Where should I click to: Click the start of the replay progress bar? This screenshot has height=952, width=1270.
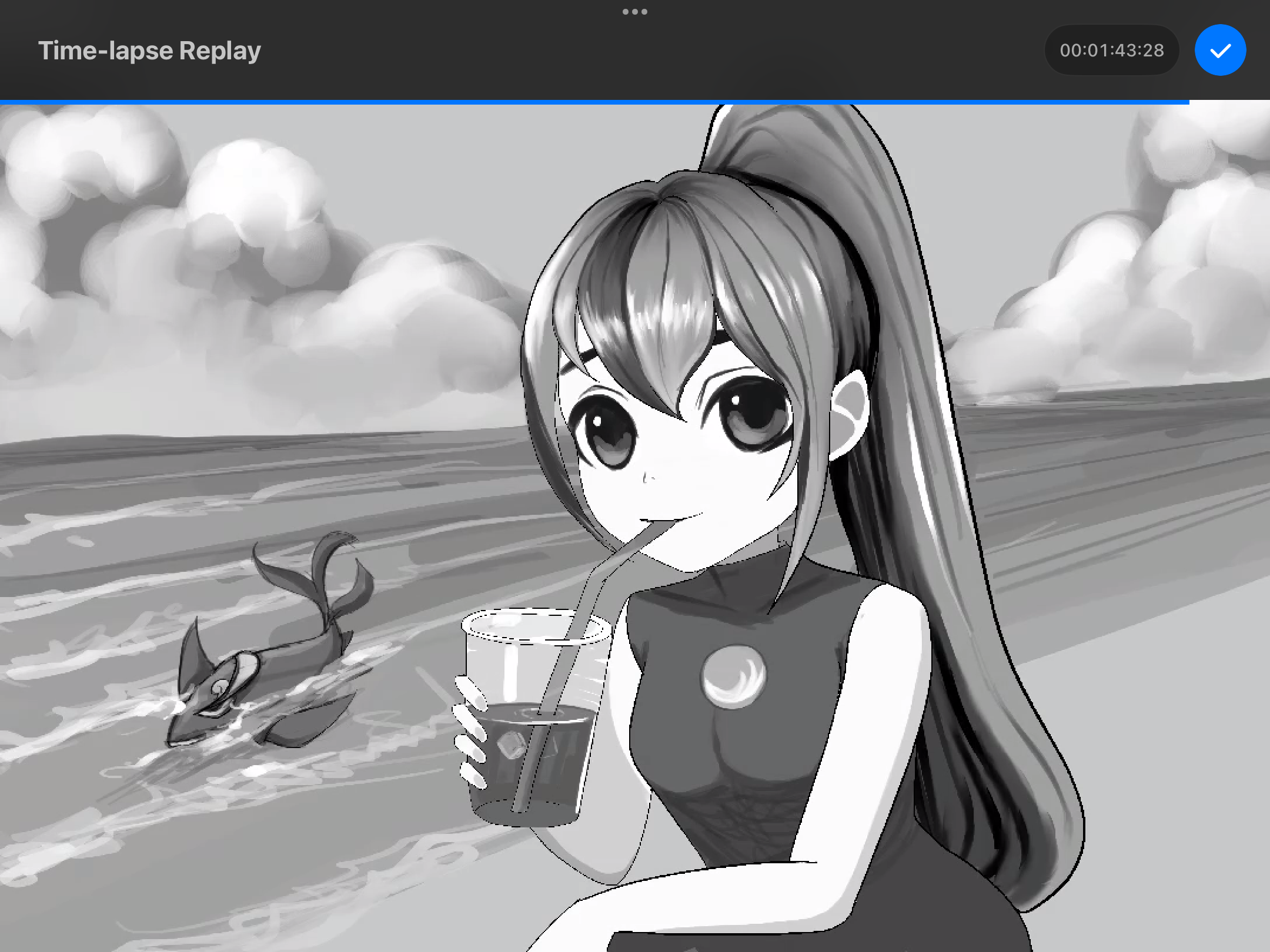(5, 102)
